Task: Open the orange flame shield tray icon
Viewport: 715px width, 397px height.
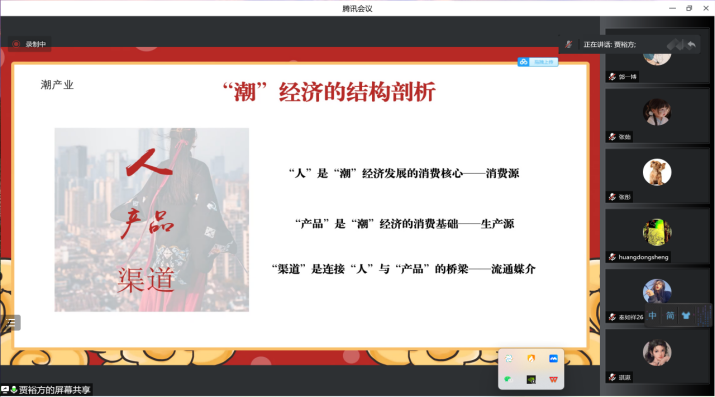Action: pyautogui.click(x=531, y=359)
